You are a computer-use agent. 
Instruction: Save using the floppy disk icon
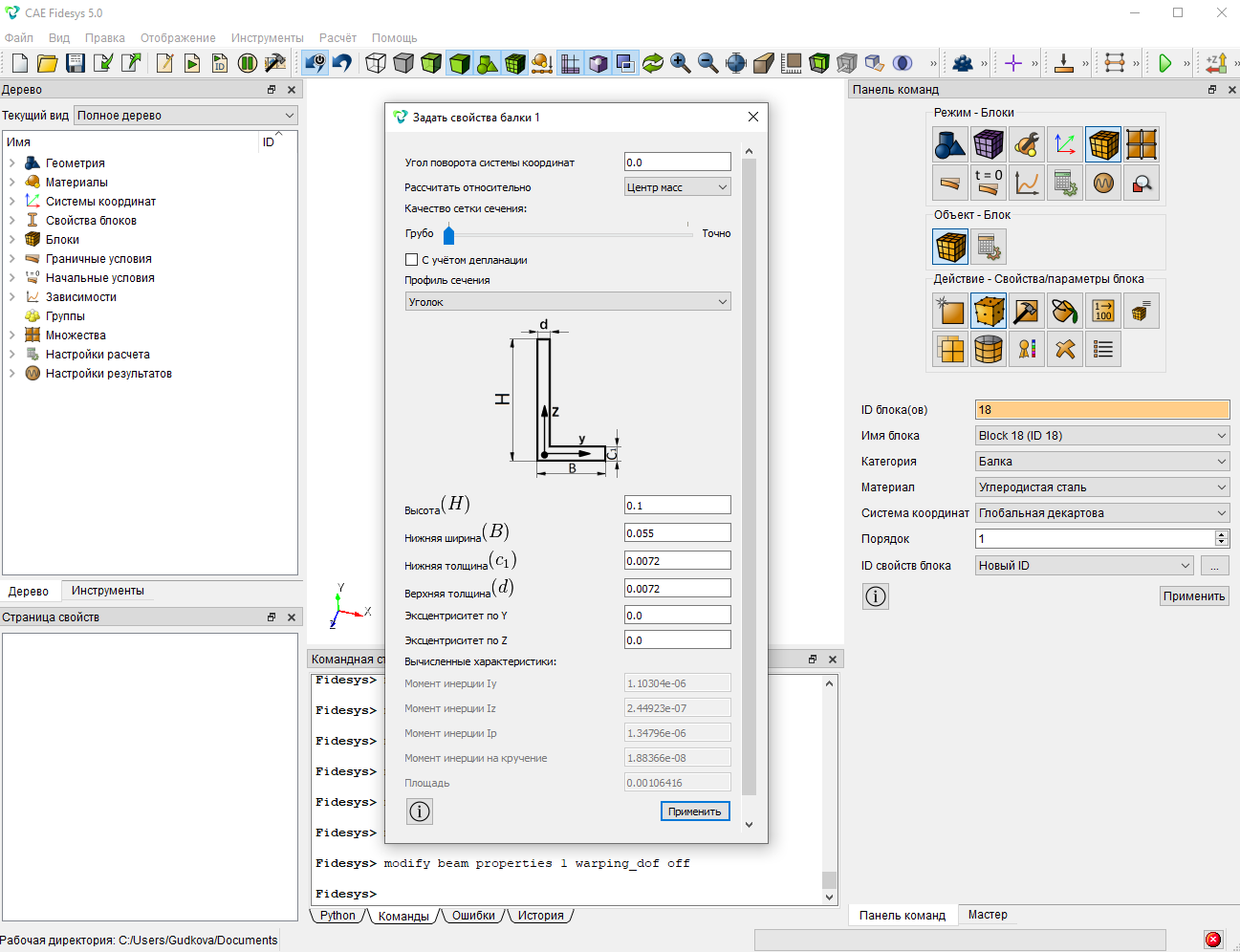[75, 63]
